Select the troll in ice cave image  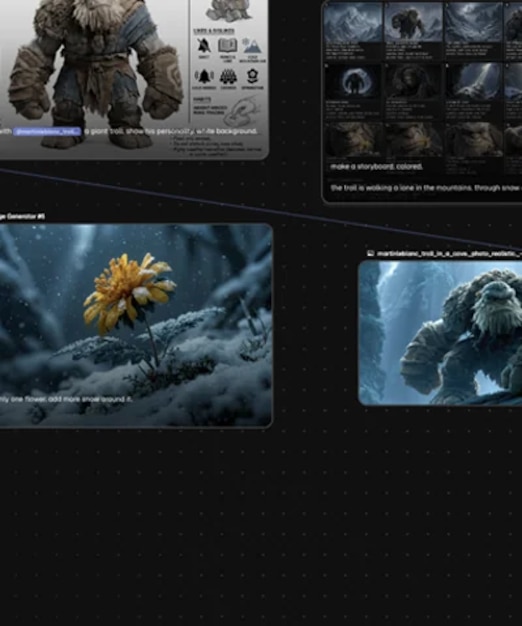pos(440,333)
